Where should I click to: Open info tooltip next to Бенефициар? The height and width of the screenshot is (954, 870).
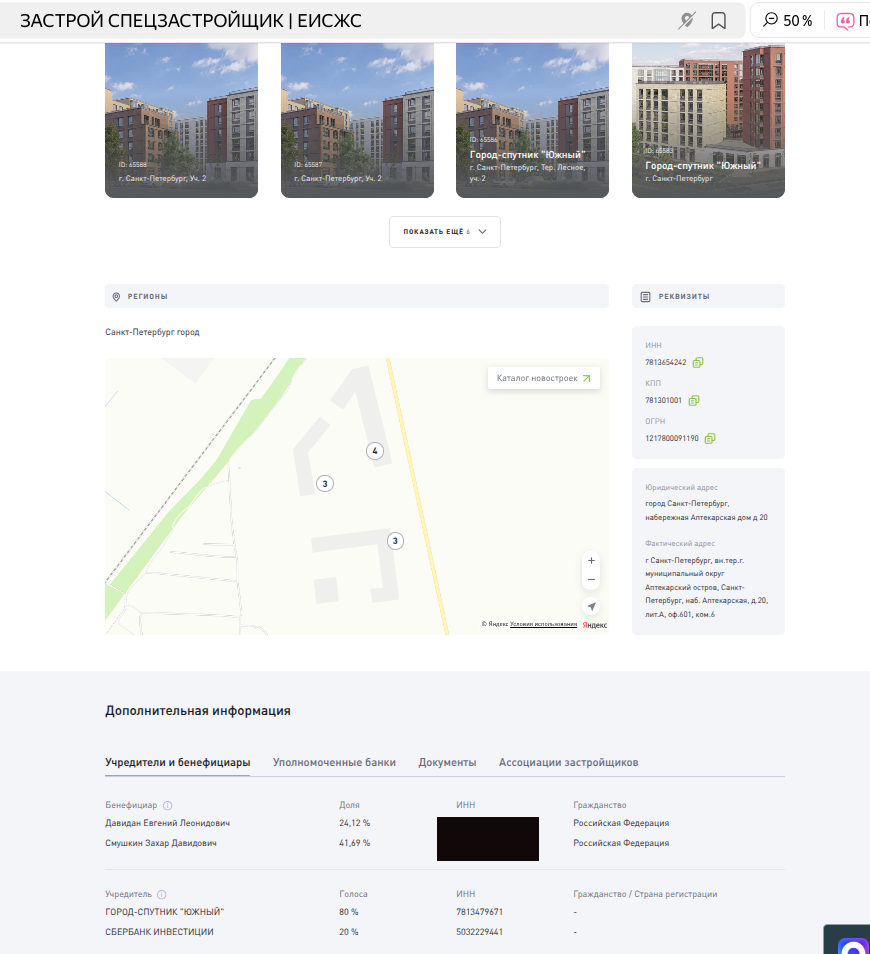click(168, 805)
